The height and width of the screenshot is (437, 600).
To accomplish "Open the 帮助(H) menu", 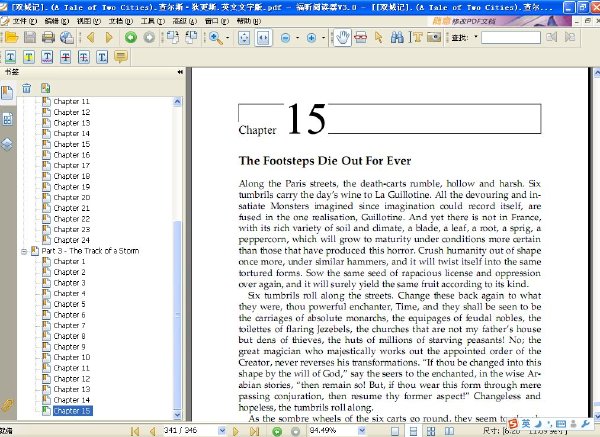I will [249, 21].
